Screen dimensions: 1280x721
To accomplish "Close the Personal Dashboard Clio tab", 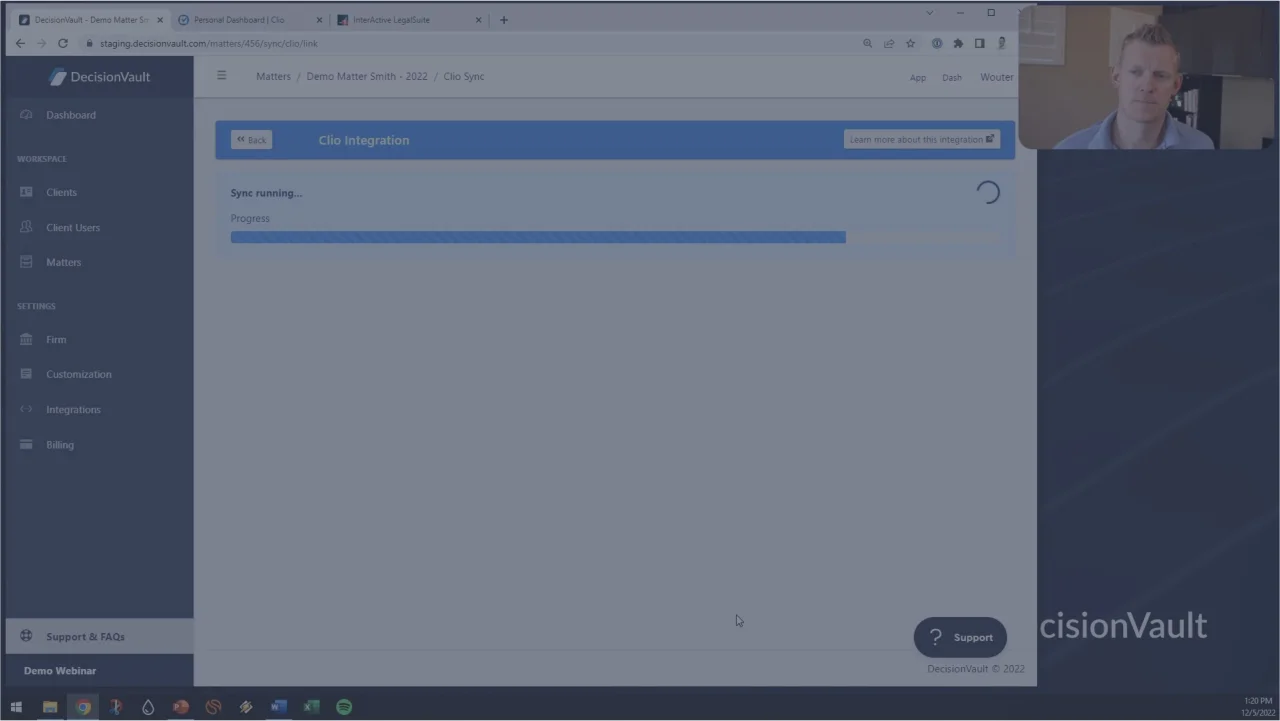I will click(x=319, y=20).
